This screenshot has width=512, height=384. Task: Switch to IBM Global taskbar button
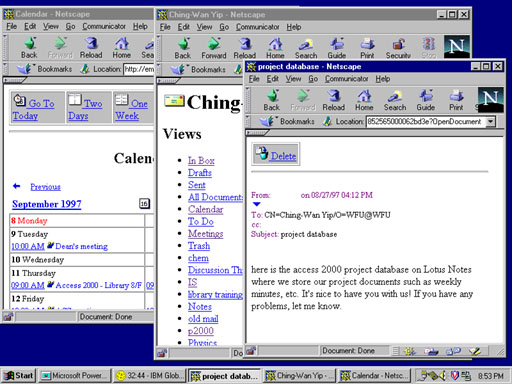(x=149, y=376)
